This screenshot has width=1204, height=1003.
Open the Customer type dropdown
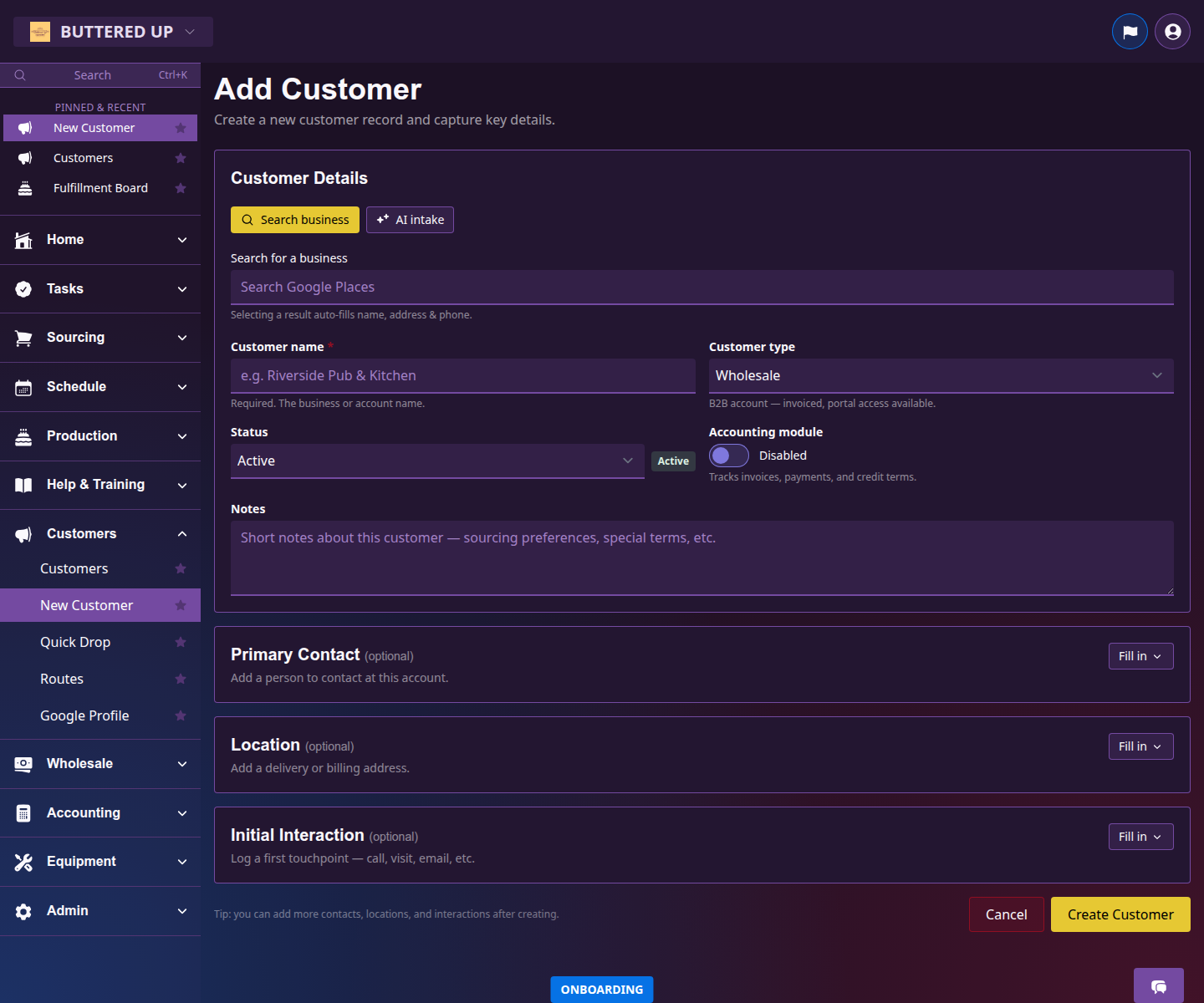click(x=941, y=375)
